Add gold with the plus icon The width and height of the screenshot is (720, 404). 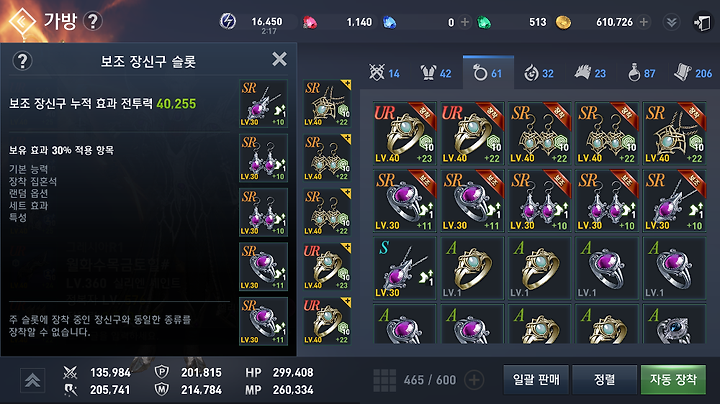click(x=644, y=22)
